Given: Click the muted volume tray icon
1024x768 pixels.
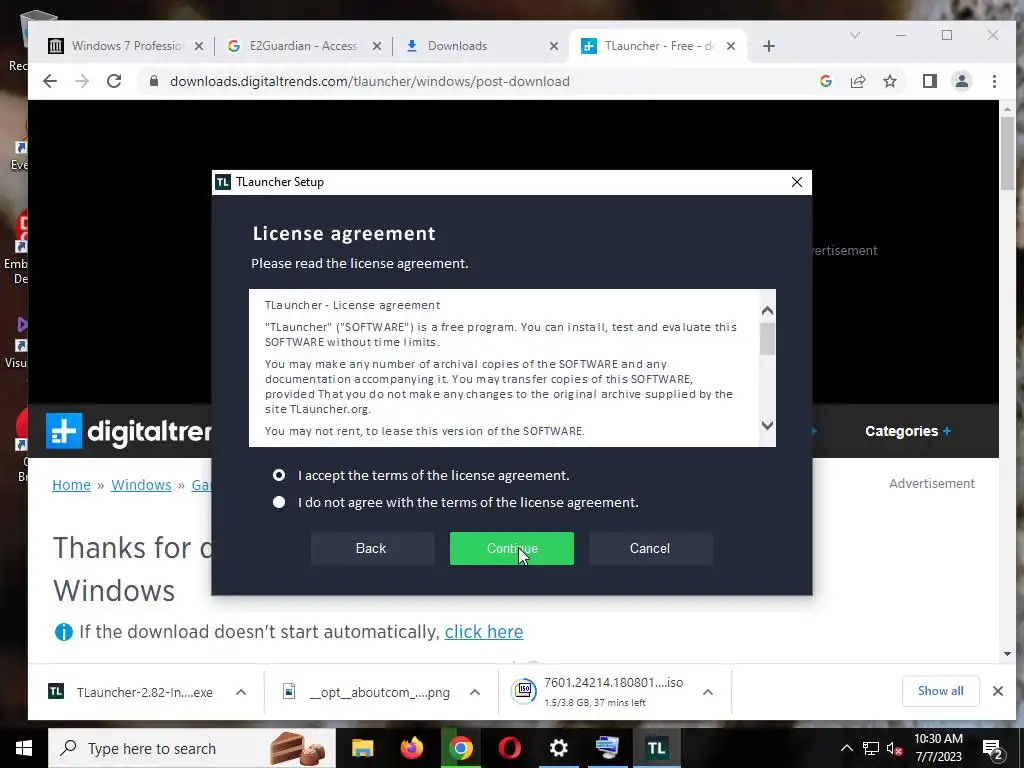Looking at the screenshot, I should click(894, 748).
